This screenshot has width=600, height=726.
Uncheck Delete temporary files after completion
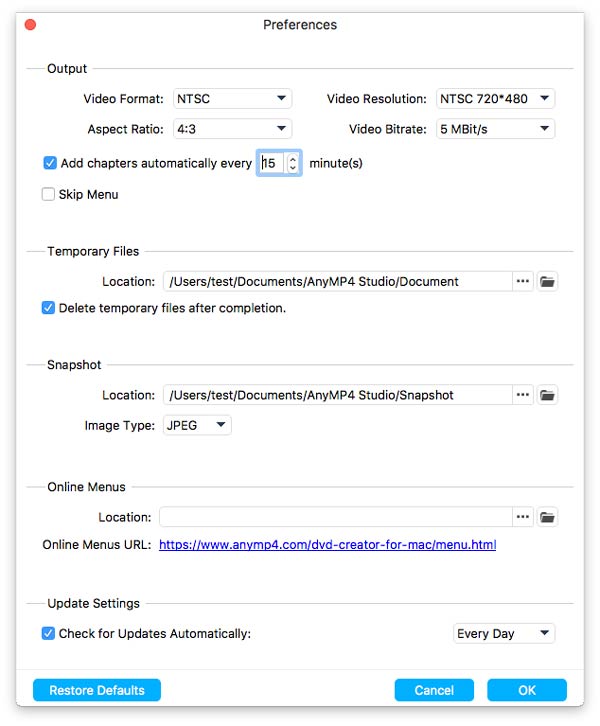(48, 308)
